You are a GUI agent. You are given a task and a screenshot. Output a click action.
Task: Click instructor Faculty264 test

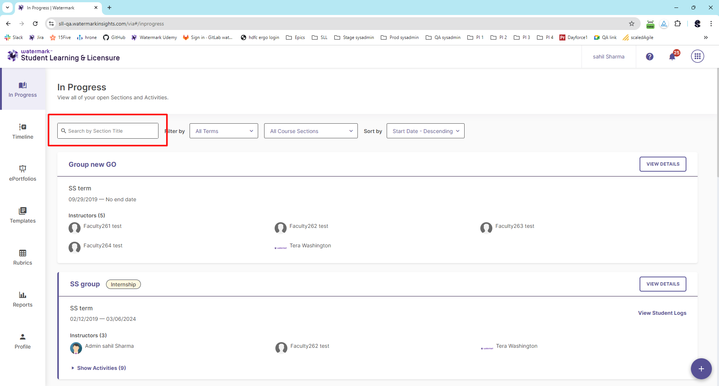click(x=95, y=247)
